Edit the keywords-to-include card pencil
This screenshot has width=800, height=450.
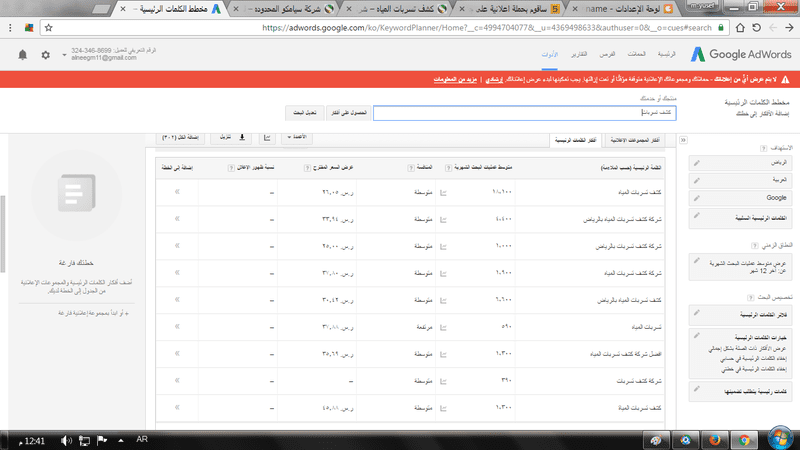tap(696, 389)
